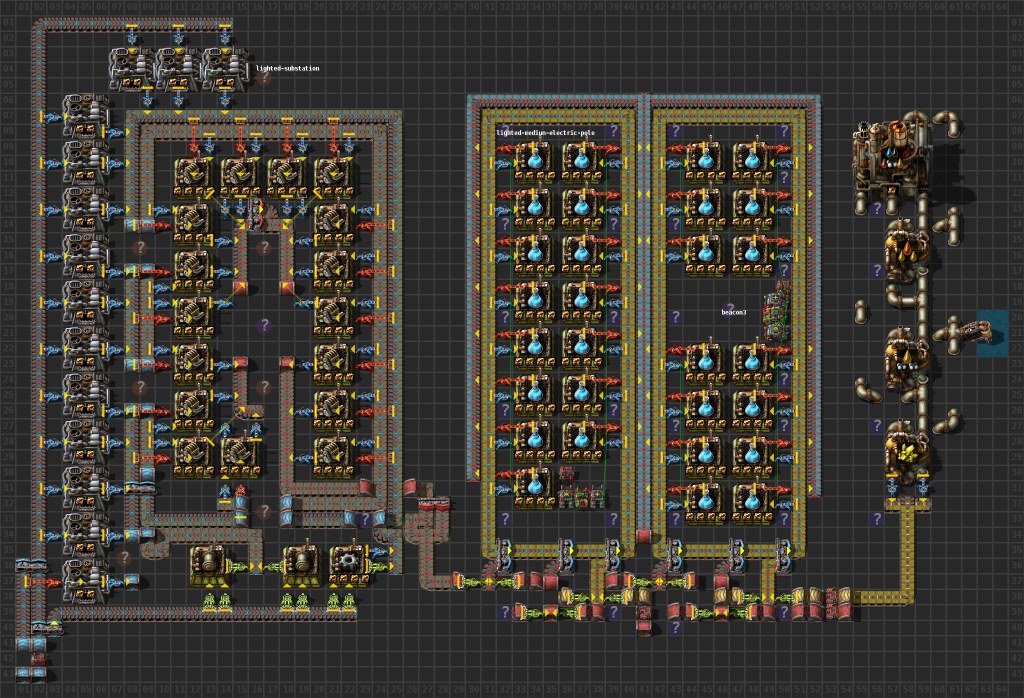Select middle of three assemblers at top
Viewport: 1024px width, 698px height.
pos(178,68)
